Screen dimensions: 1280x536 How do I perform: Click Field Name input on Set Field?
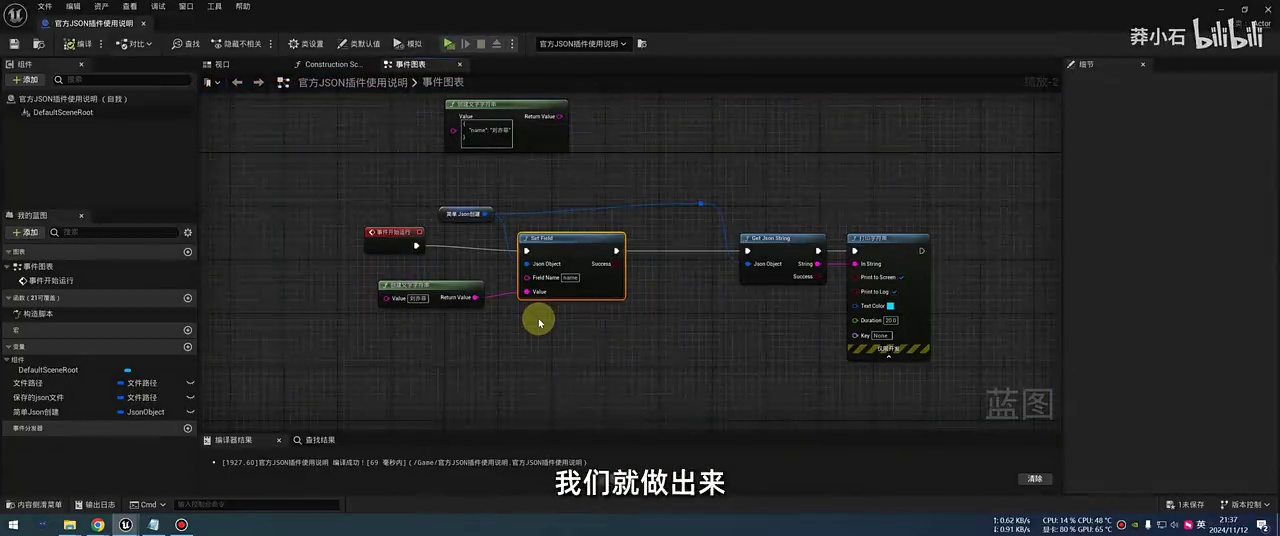point(570,277)
